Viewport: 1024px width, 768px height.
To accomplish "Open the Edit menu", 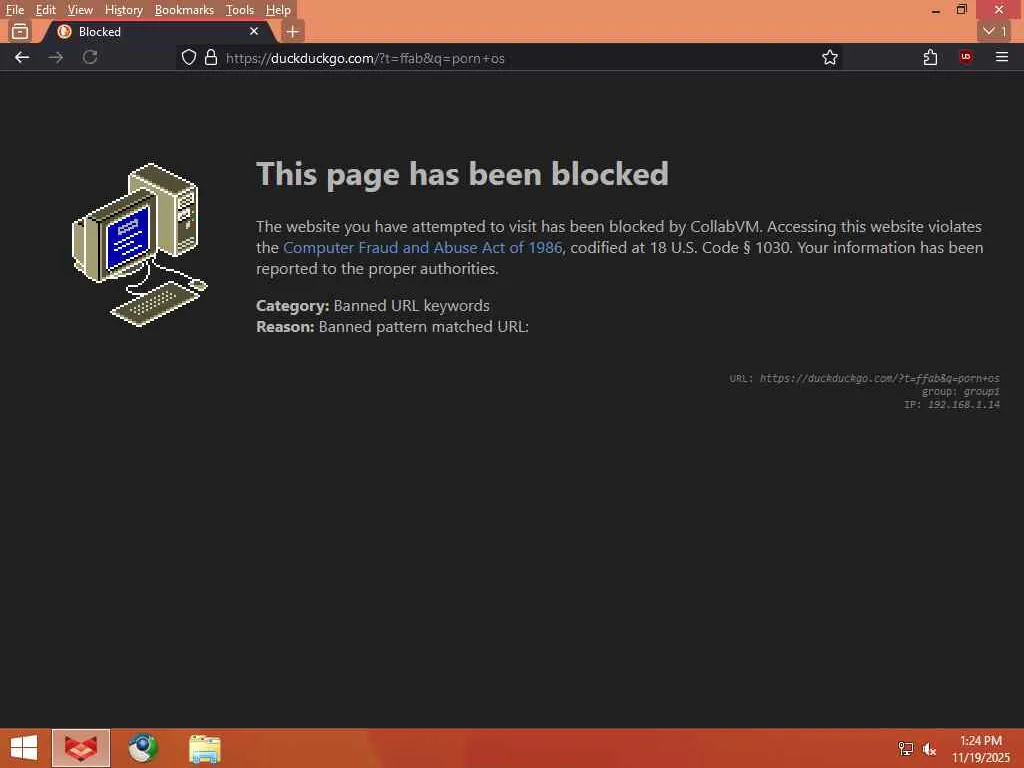I will click(45, 10).
